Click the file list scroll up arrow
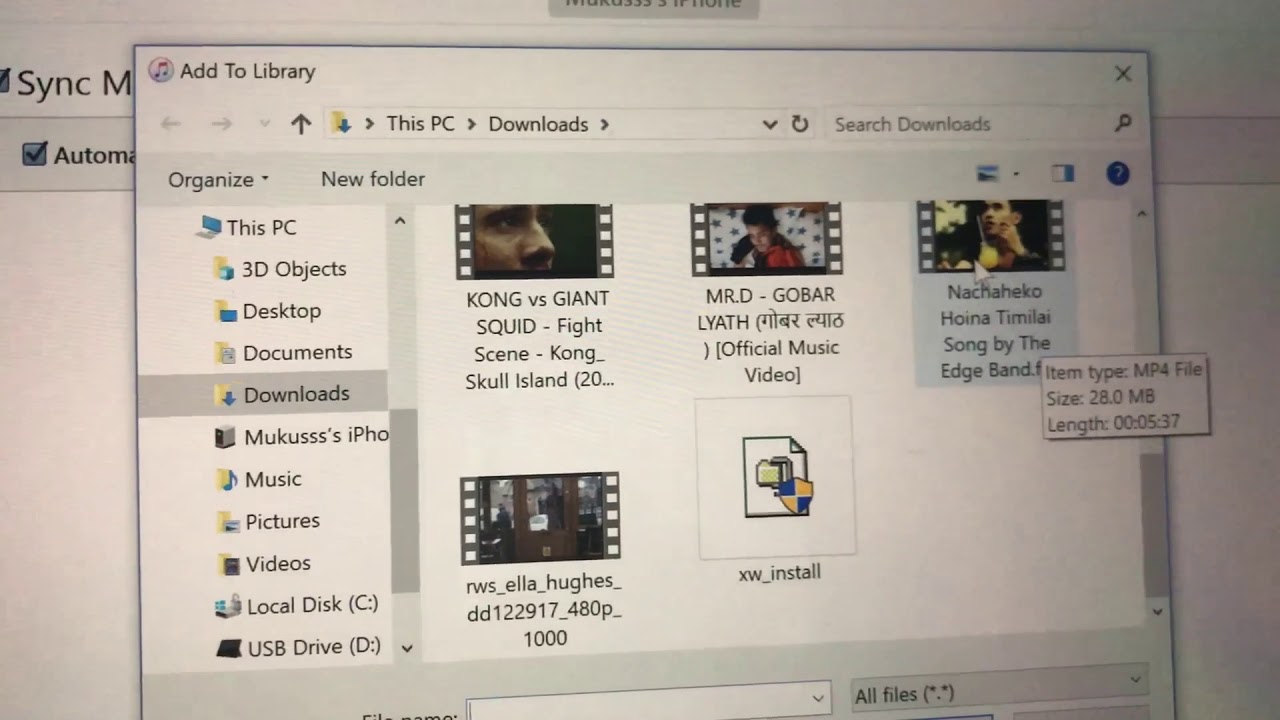 (x=1141, y=214)
